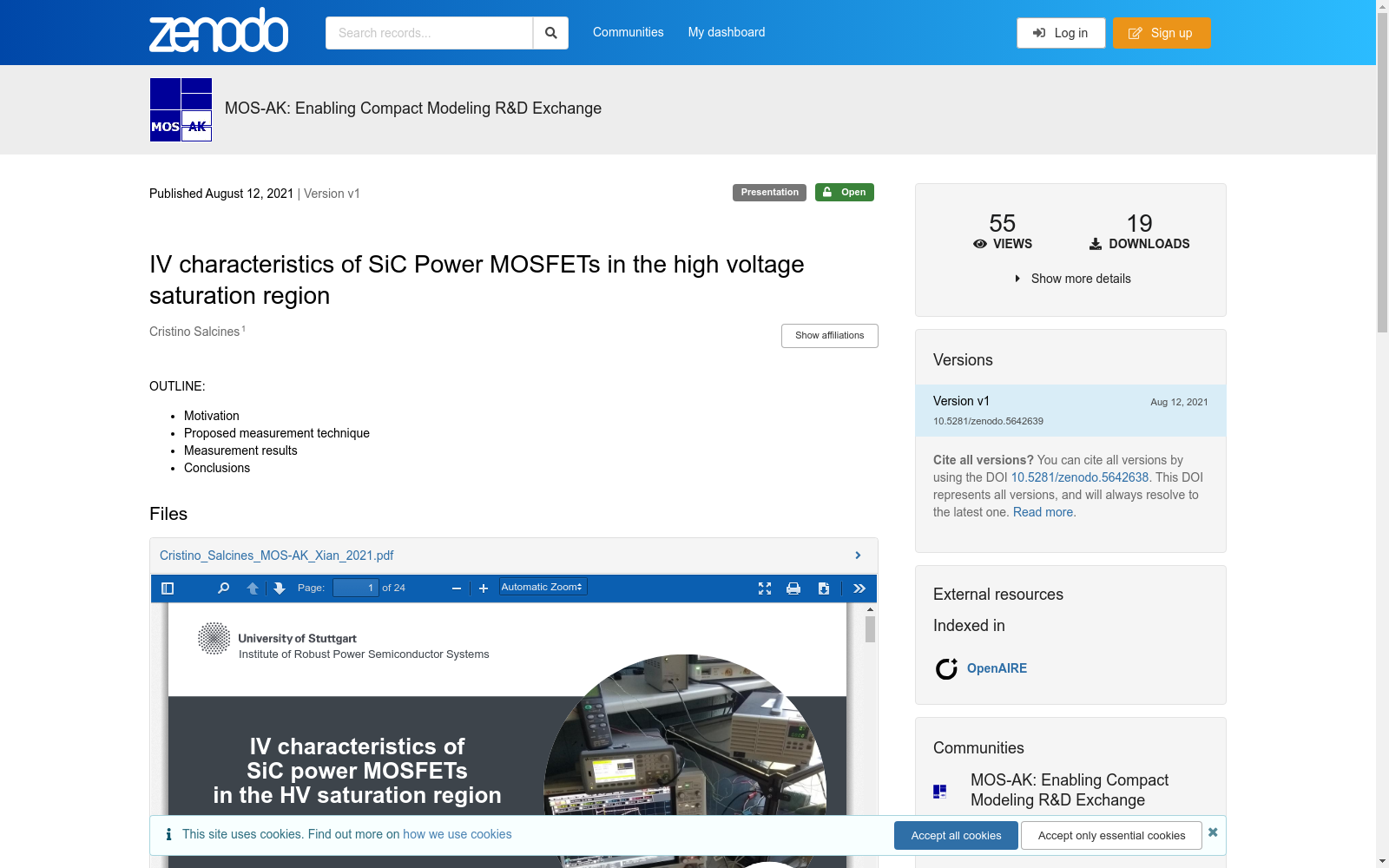Viewport: 1389px width, 868px height.
Task: Zoom out the PDF viewer
Action: tap(457, 589)
